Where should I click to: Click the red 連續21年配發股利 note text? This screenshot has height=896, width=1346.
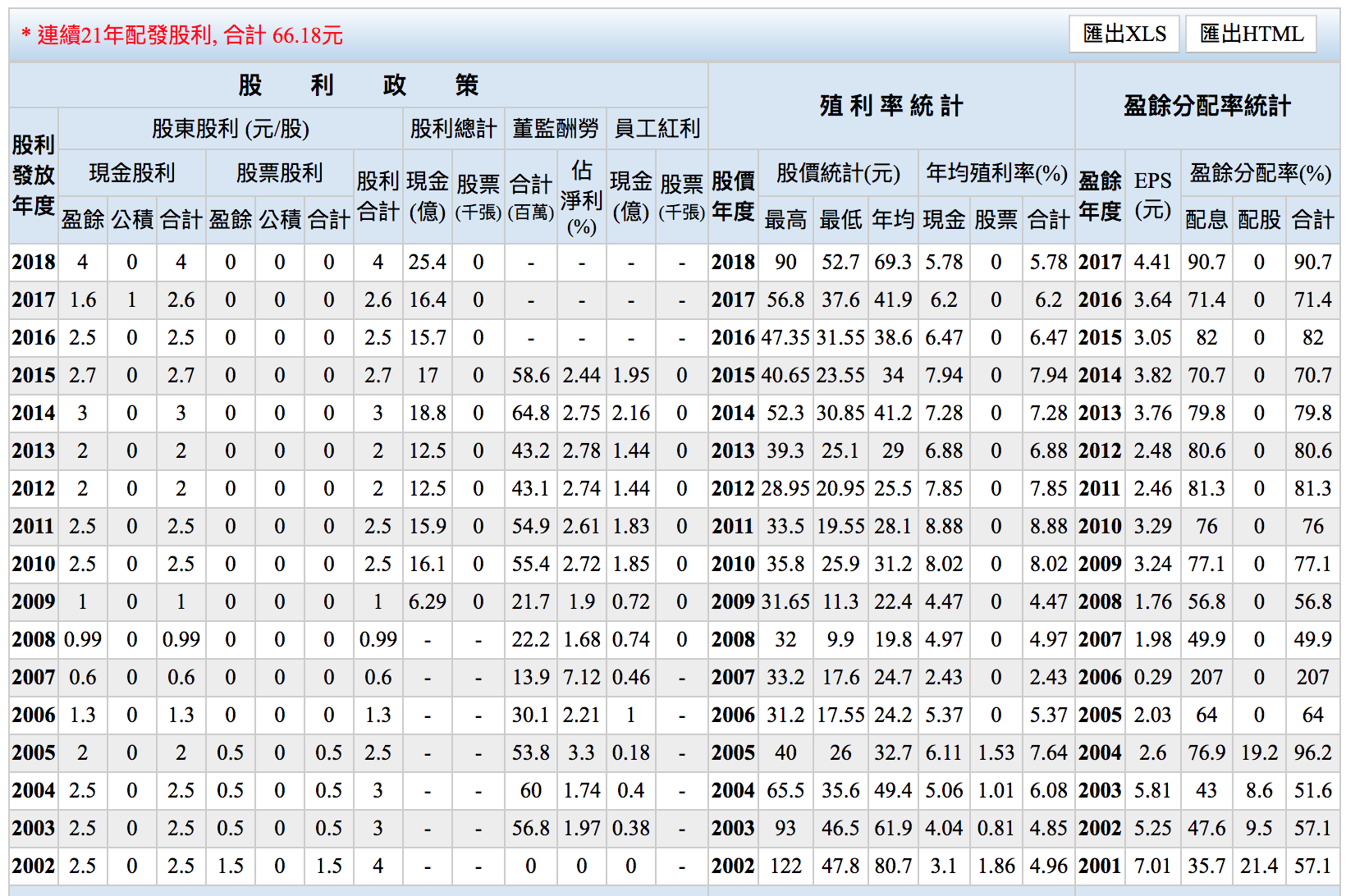click(182, 35)
